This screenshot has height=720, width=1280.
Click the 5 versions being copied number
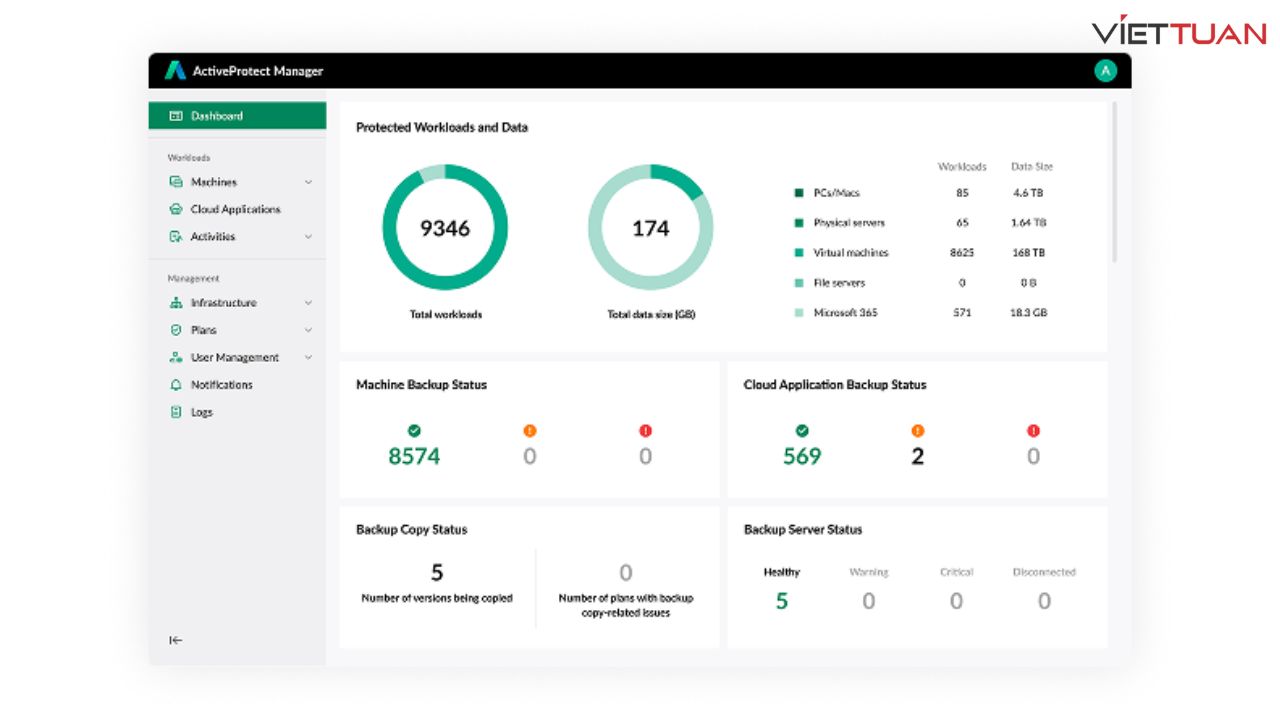pos(437,573)
